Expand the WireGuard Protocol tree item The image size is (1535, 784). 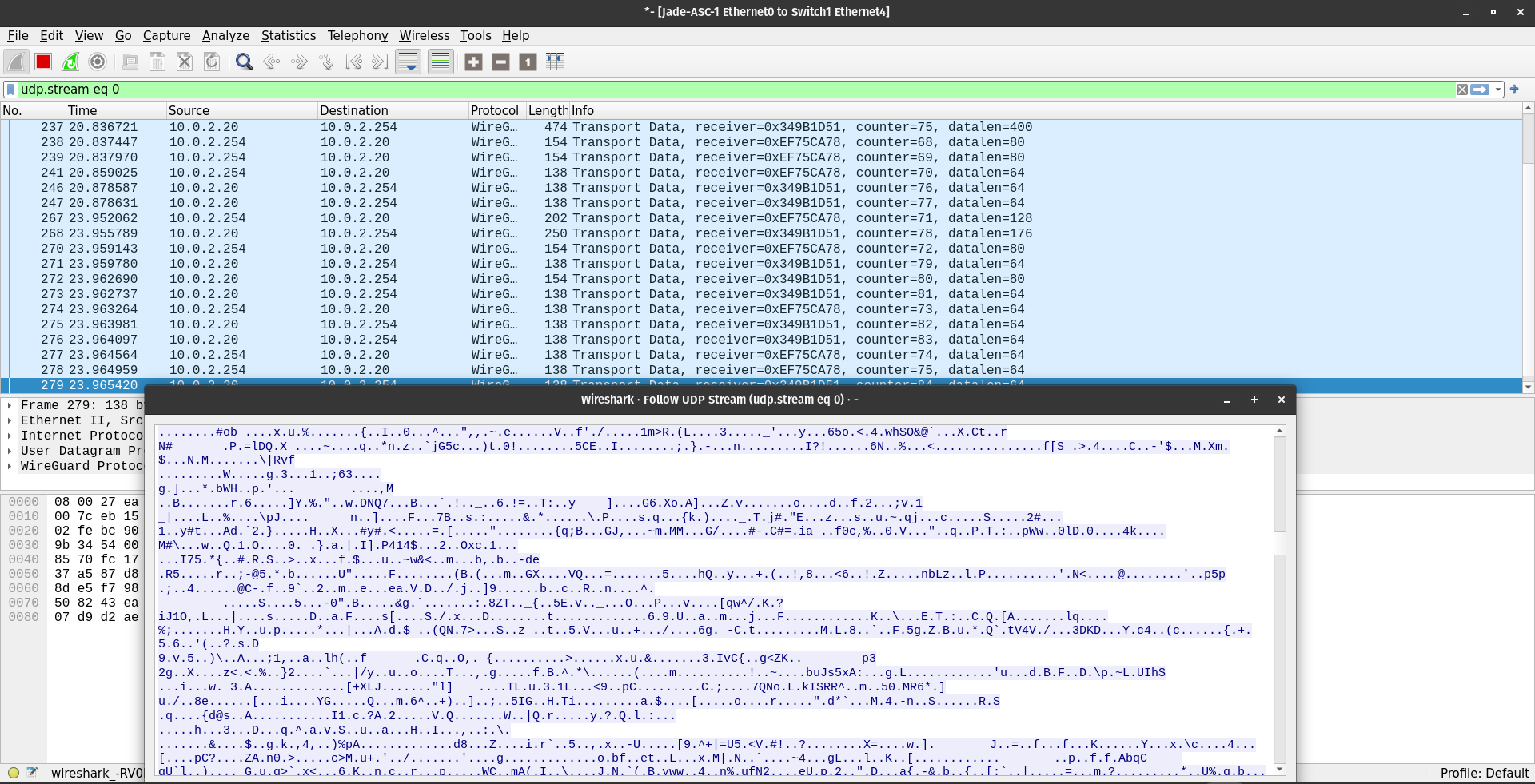9,466
